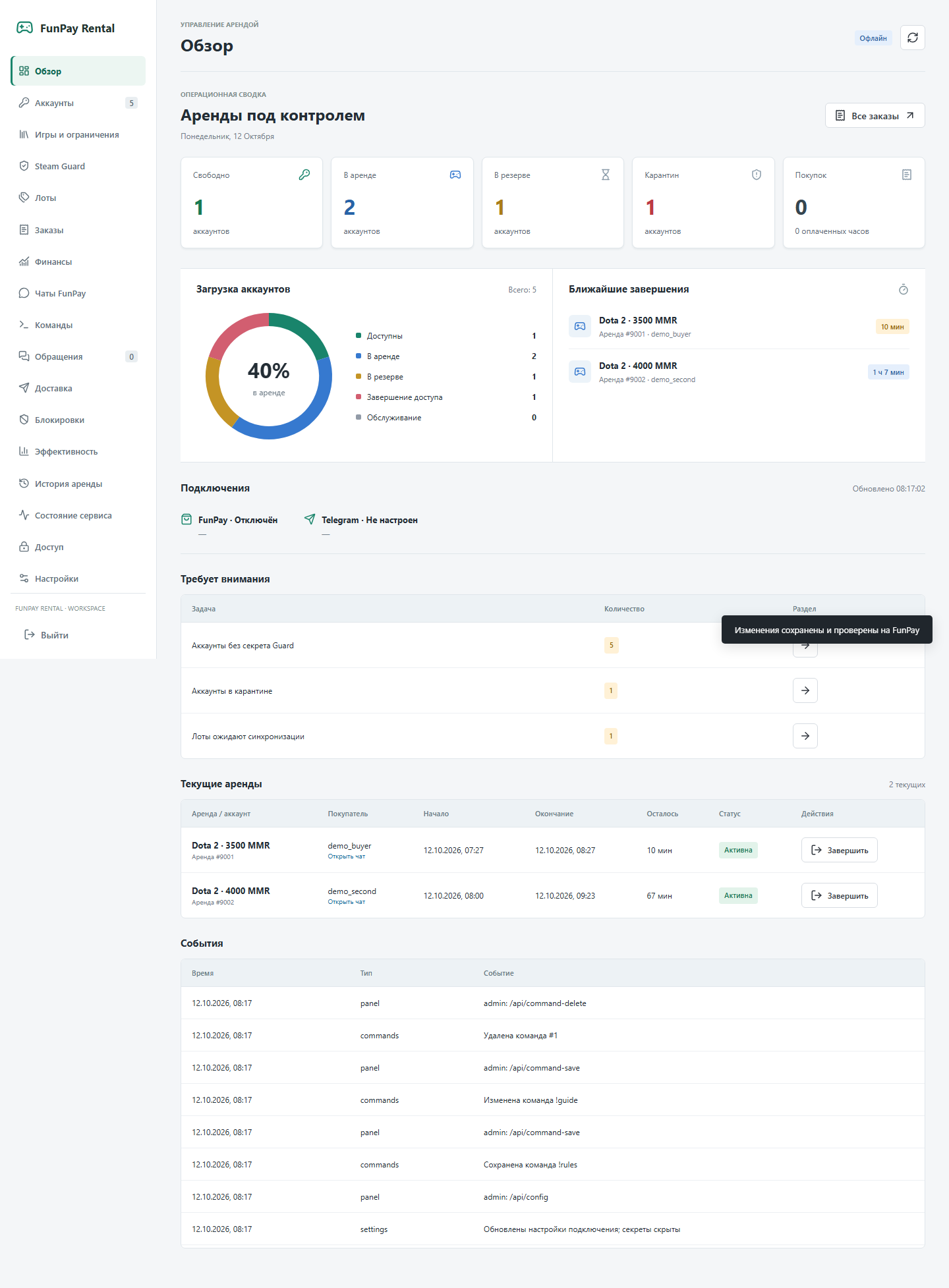Click the Доступ lock icon
This screenshot has width=949, height=1288.
24,547
